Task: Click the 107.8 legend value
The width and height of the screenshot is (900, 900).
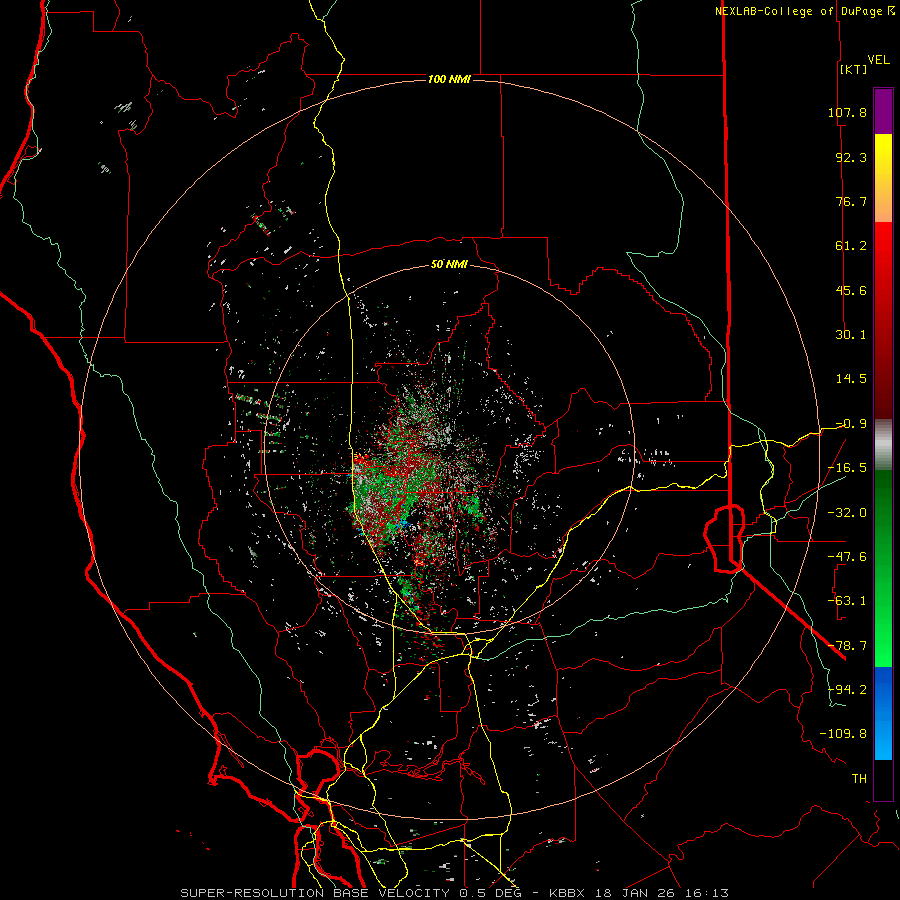Action: [x=847, y=112]
